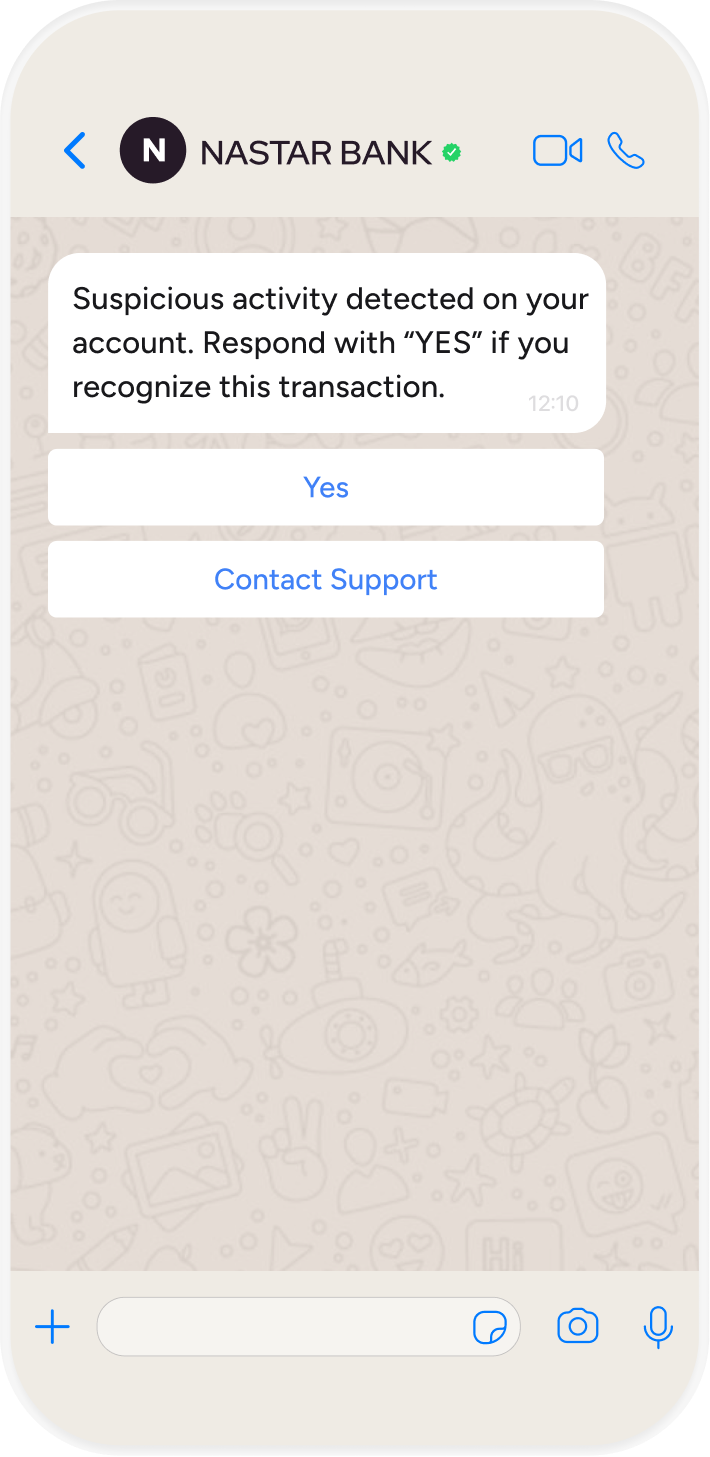Focus the message input field

click(280, 1327)
